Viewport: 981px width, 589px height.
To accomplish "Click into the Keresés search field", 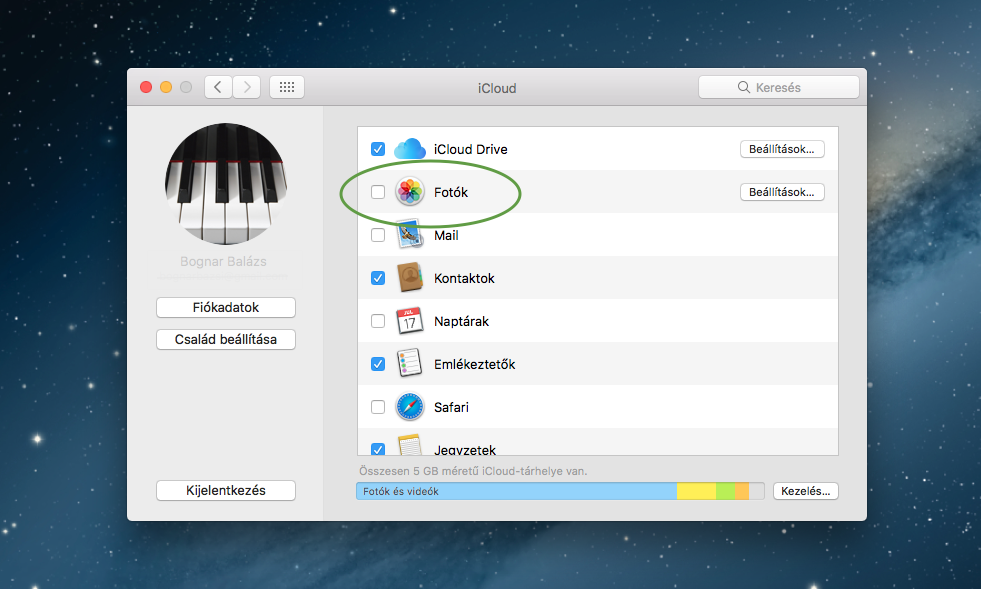I will coord(779,87).
